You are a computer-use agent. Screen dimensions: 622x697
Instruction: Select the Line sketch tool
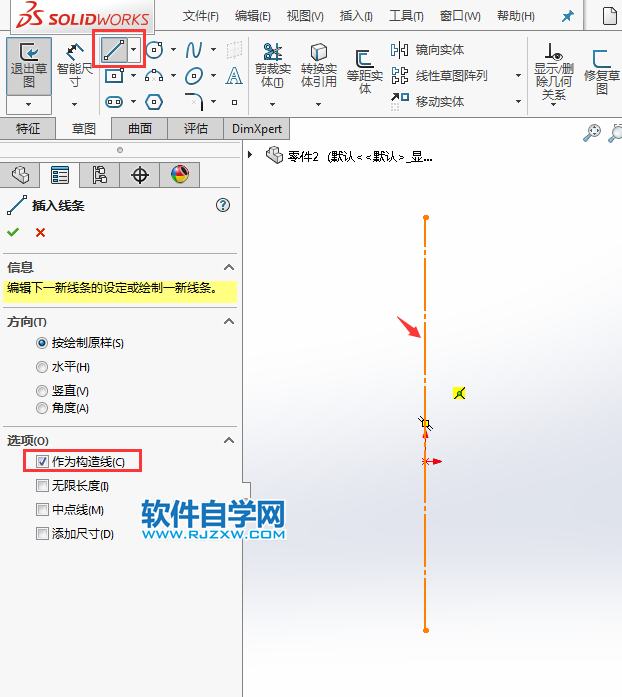tap(114, 50)
